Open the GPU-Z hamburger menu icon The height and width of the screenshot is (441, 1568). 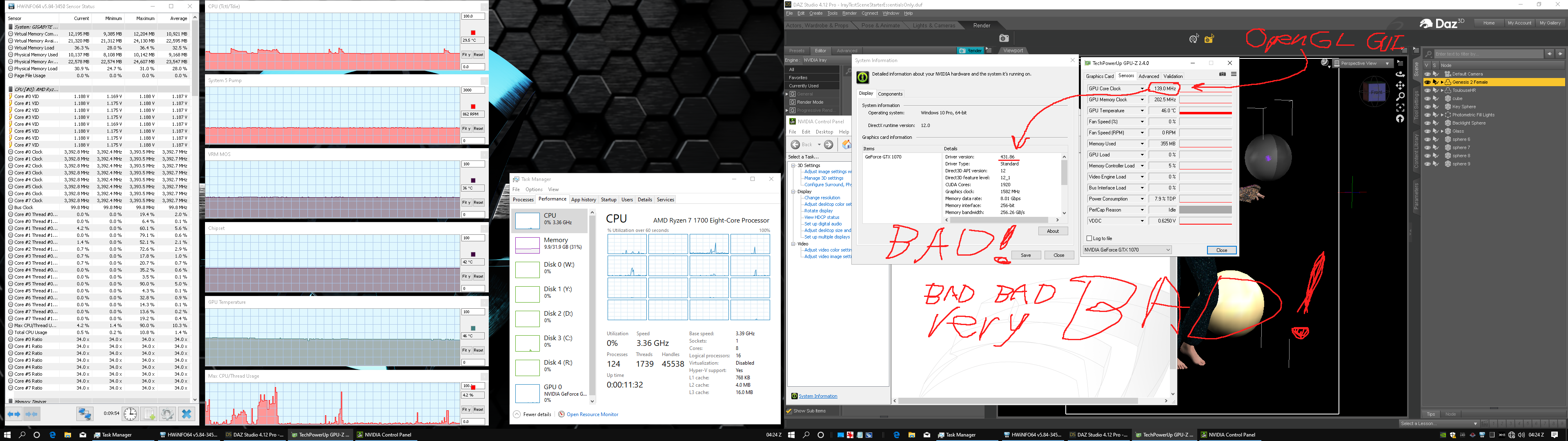(1234, 74)
